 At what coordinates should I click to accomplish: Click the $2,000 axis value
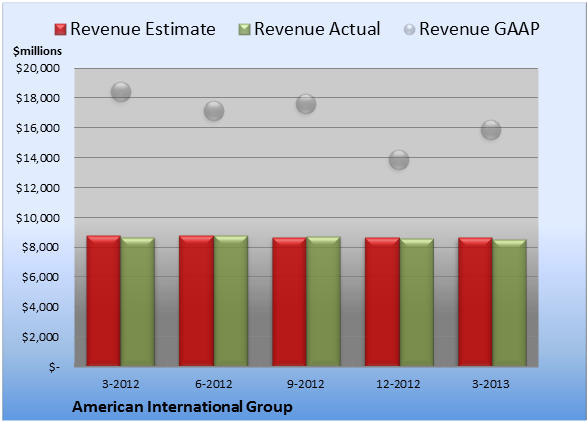[x=40, y=337]
